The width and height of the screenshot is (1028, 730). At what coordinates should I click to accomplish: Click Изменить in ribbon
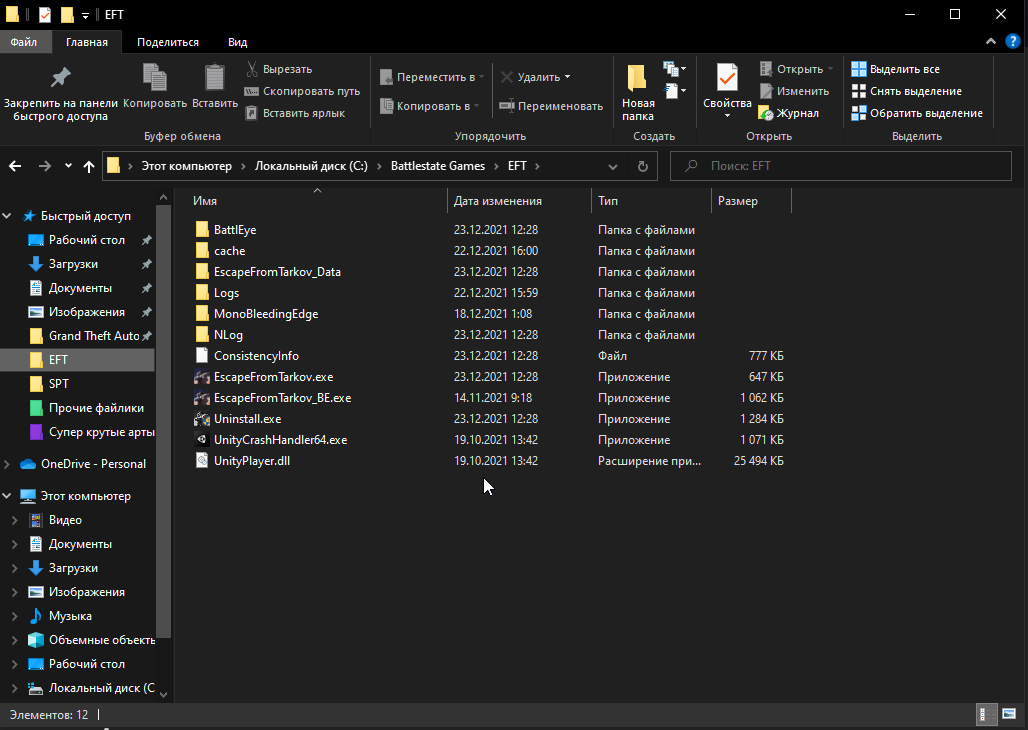pyautogui.click(x=794, y=91)
